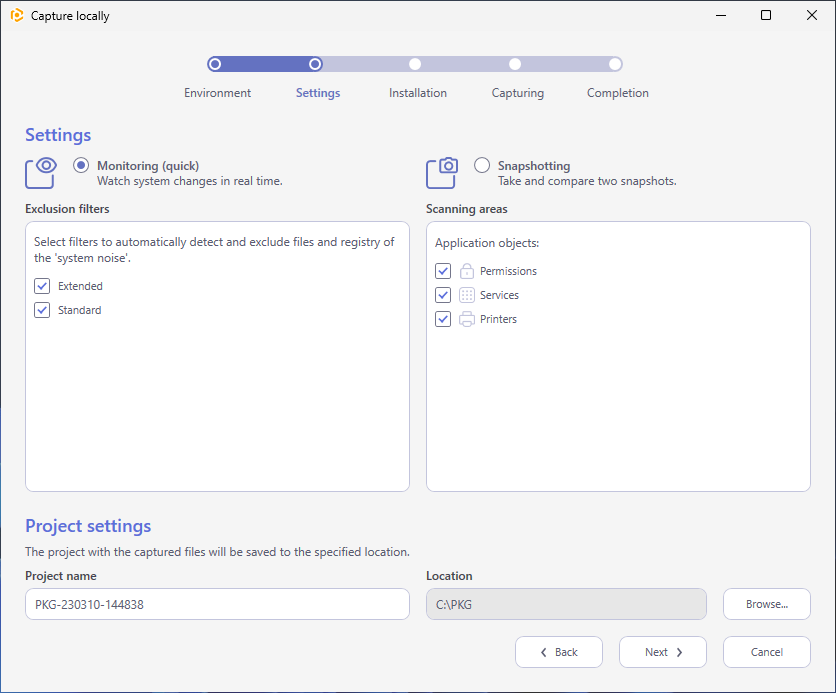The image size is (836, 693).
Task: Click the Services grid icon
Action: point(467,295)
